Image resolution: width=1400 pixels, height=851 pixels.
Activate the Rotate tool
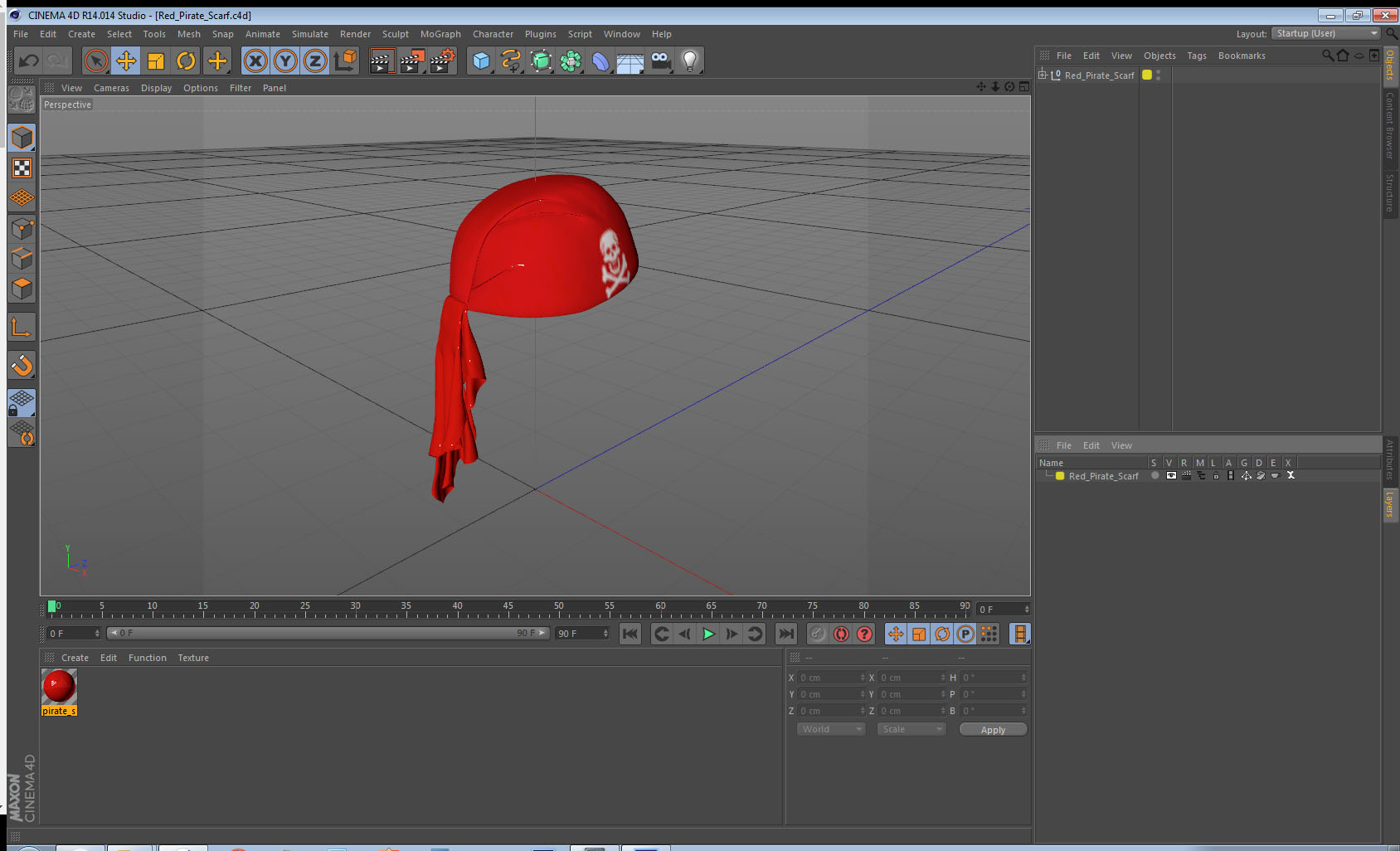click(x=186, y=61)
